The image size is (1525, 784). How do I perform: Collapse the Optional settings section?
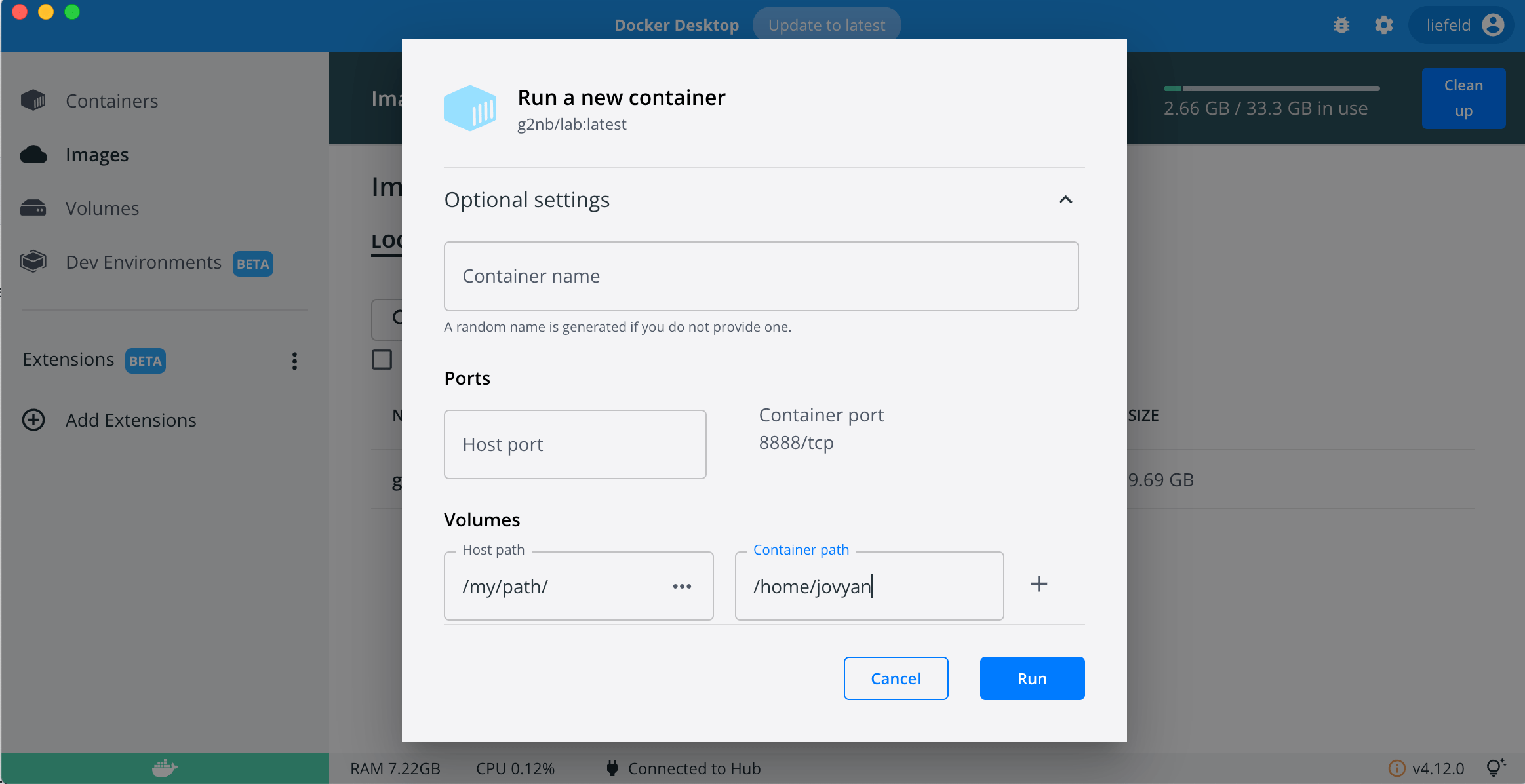click(1065, 200)
